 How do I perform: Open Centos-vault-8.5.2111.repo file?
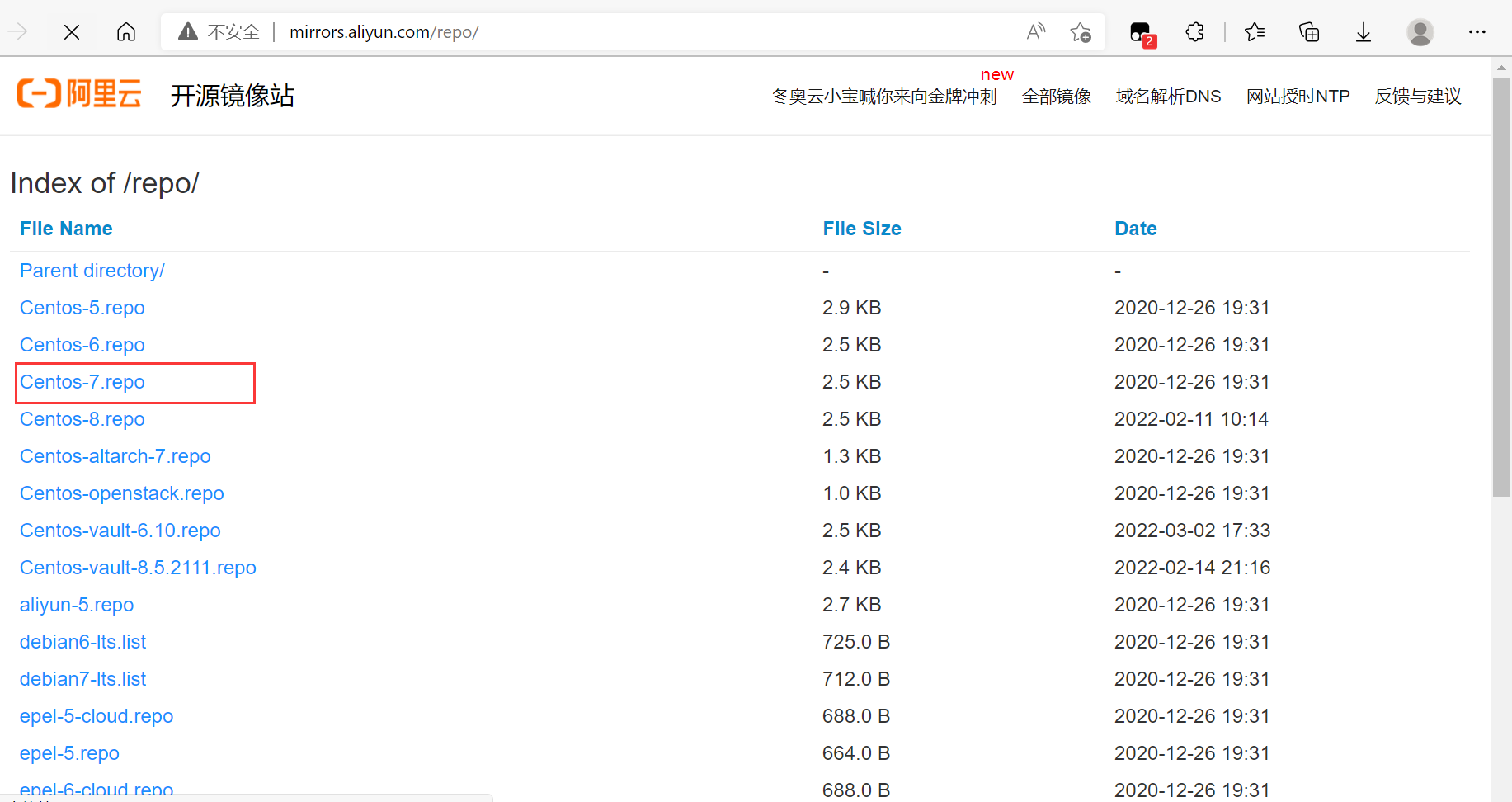click(x=138, y=568)
